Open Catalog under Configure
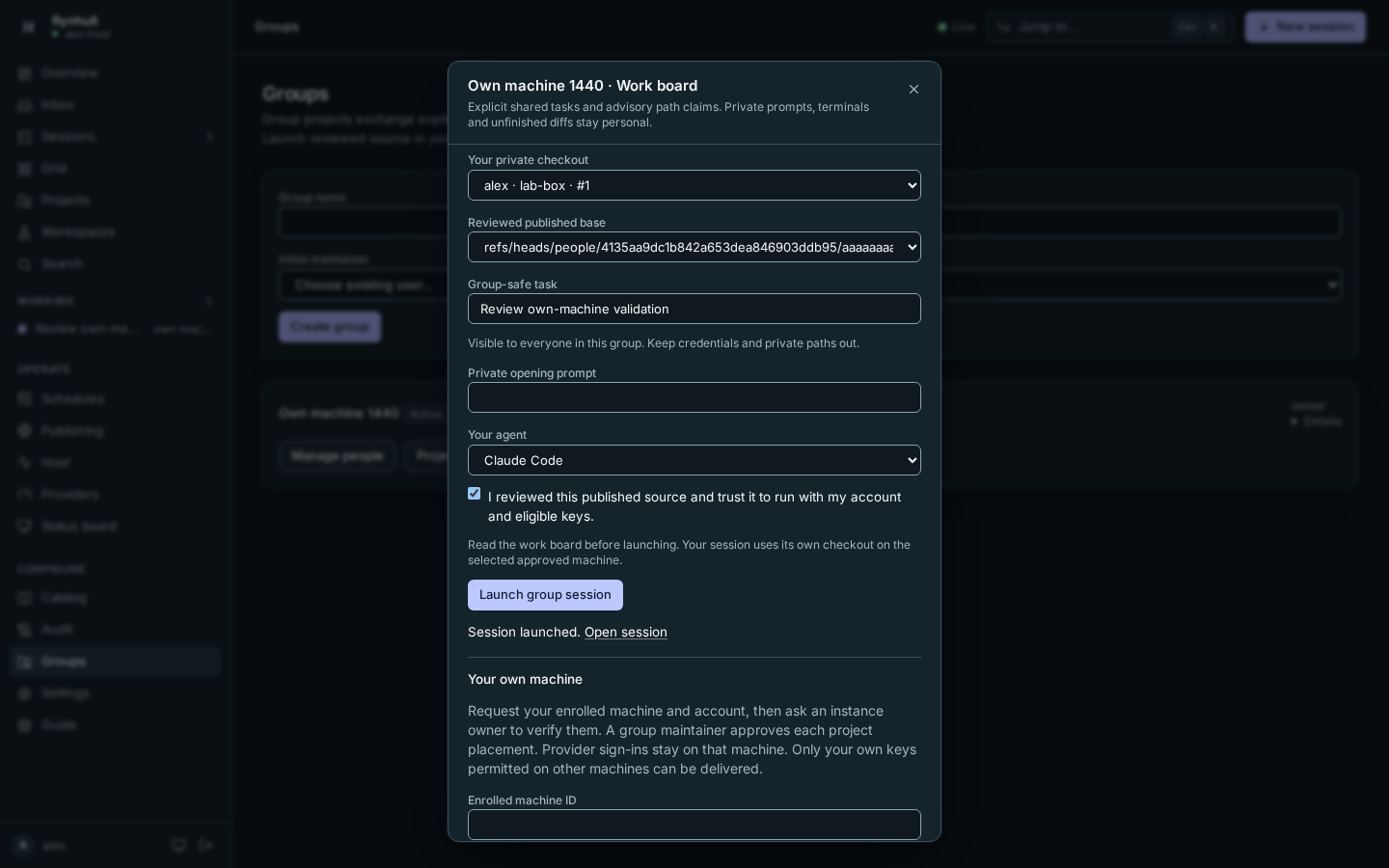The height and width of the screenshot is (868, 1389). tap(116, 598)
